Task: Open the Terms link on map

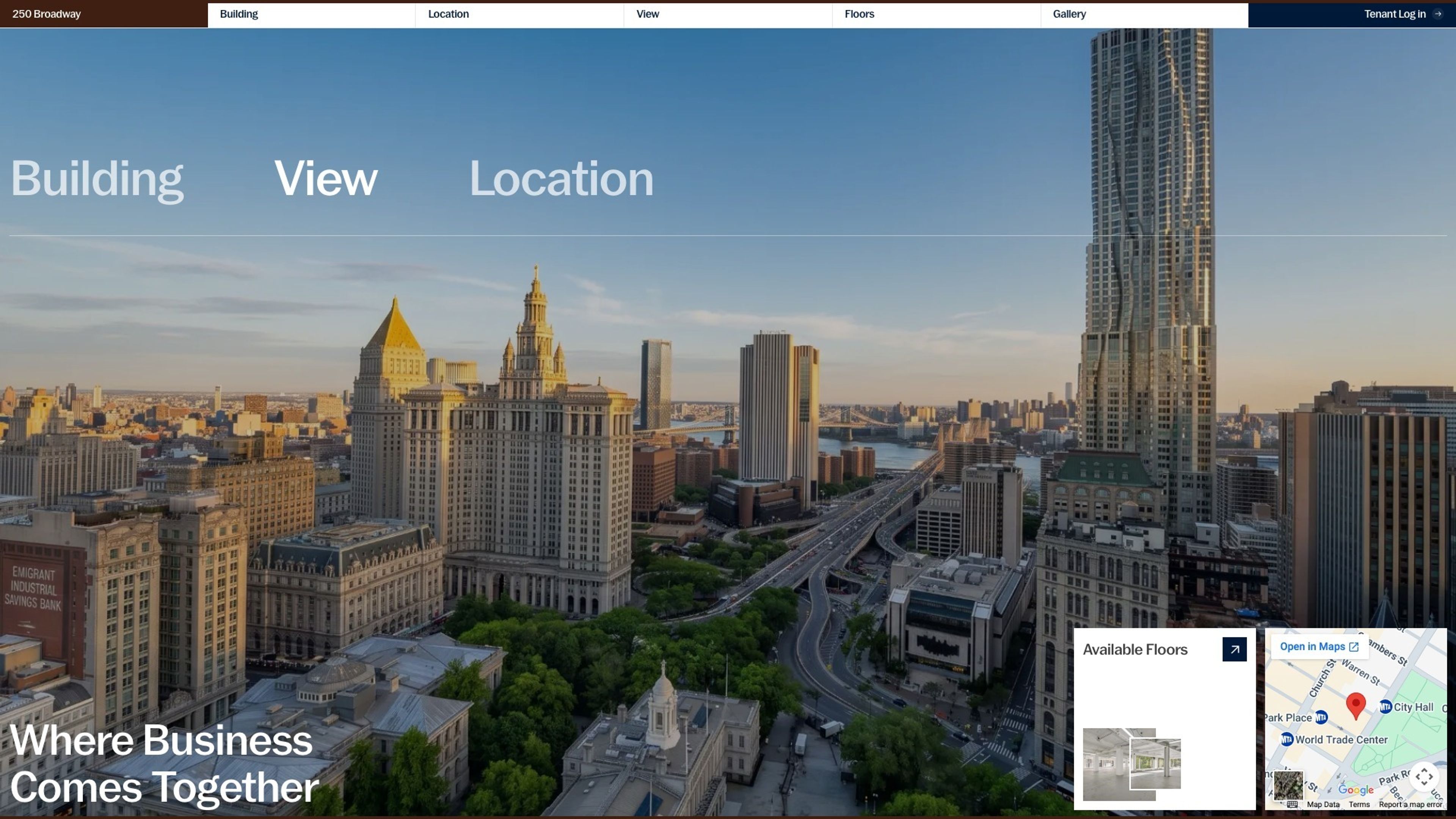Action: click(x=1359, y=804)
